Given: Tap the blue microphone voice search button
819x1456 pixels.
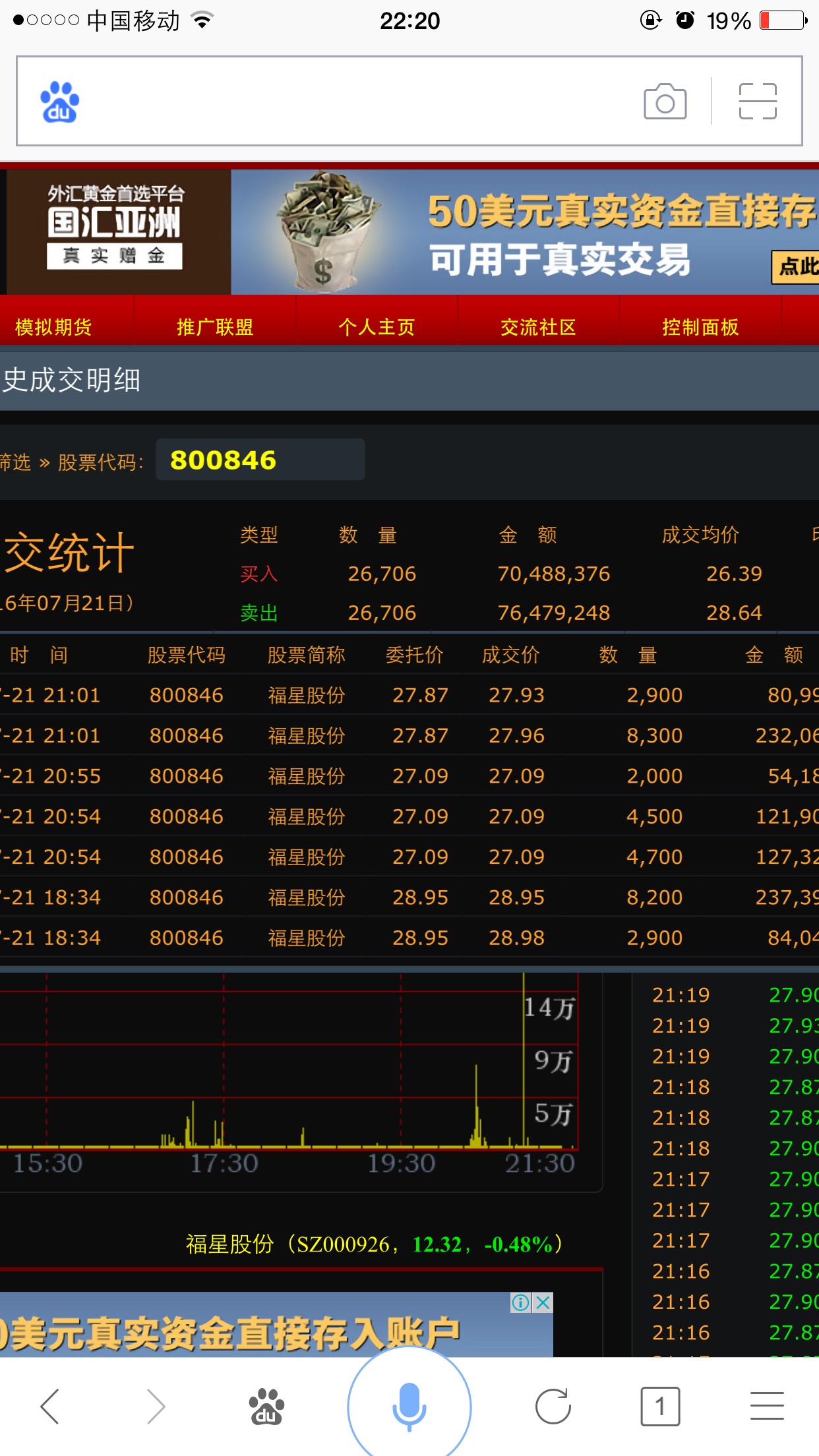Looking at the screenshot, I should coord(409,1406).
